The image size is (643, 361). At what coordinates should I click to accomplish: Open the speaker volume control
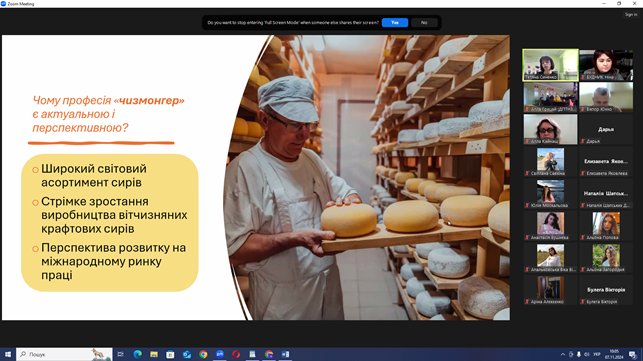586,354
